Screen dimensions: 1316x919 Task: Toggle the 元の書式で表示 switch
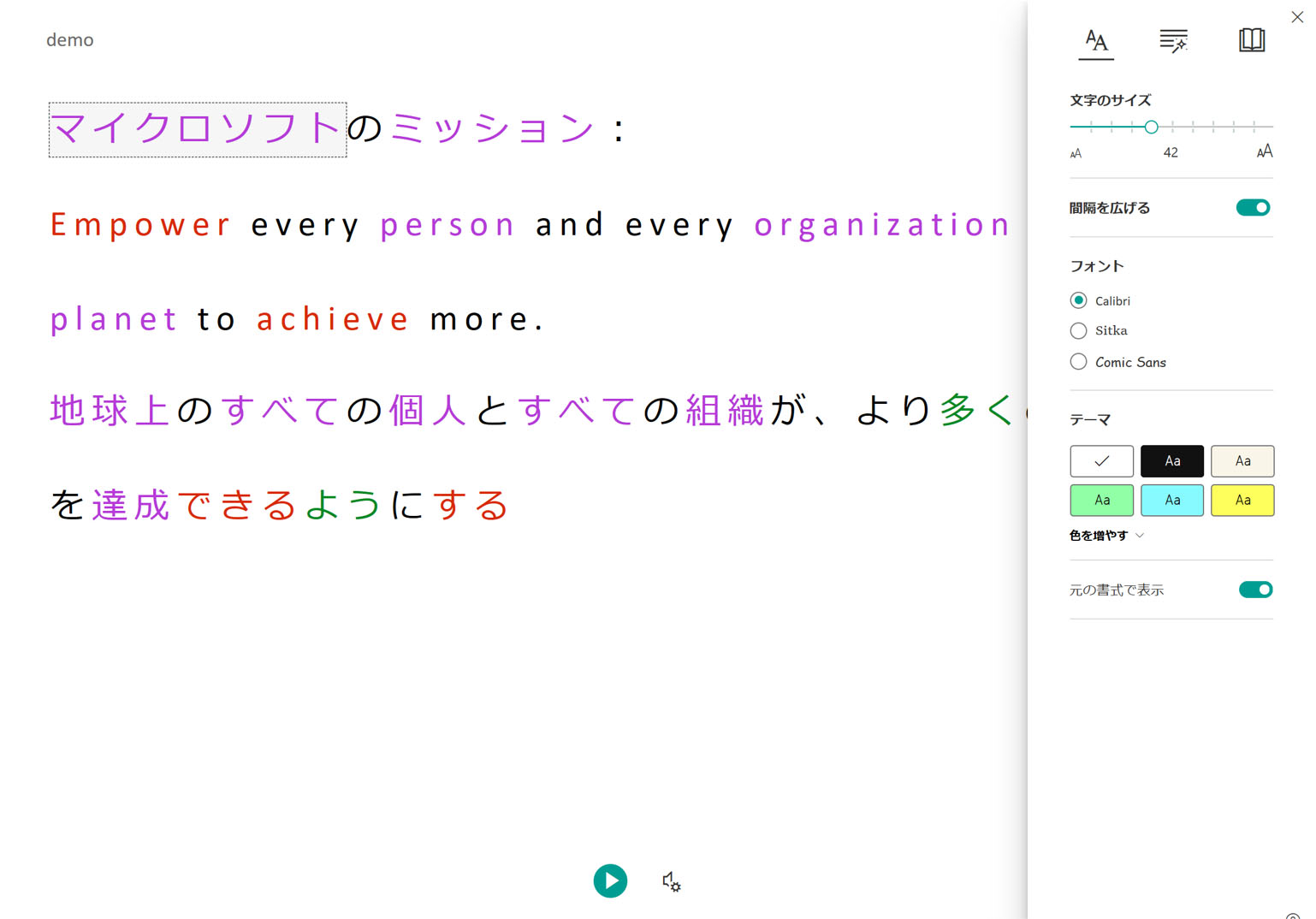[x=1255, y=590]
